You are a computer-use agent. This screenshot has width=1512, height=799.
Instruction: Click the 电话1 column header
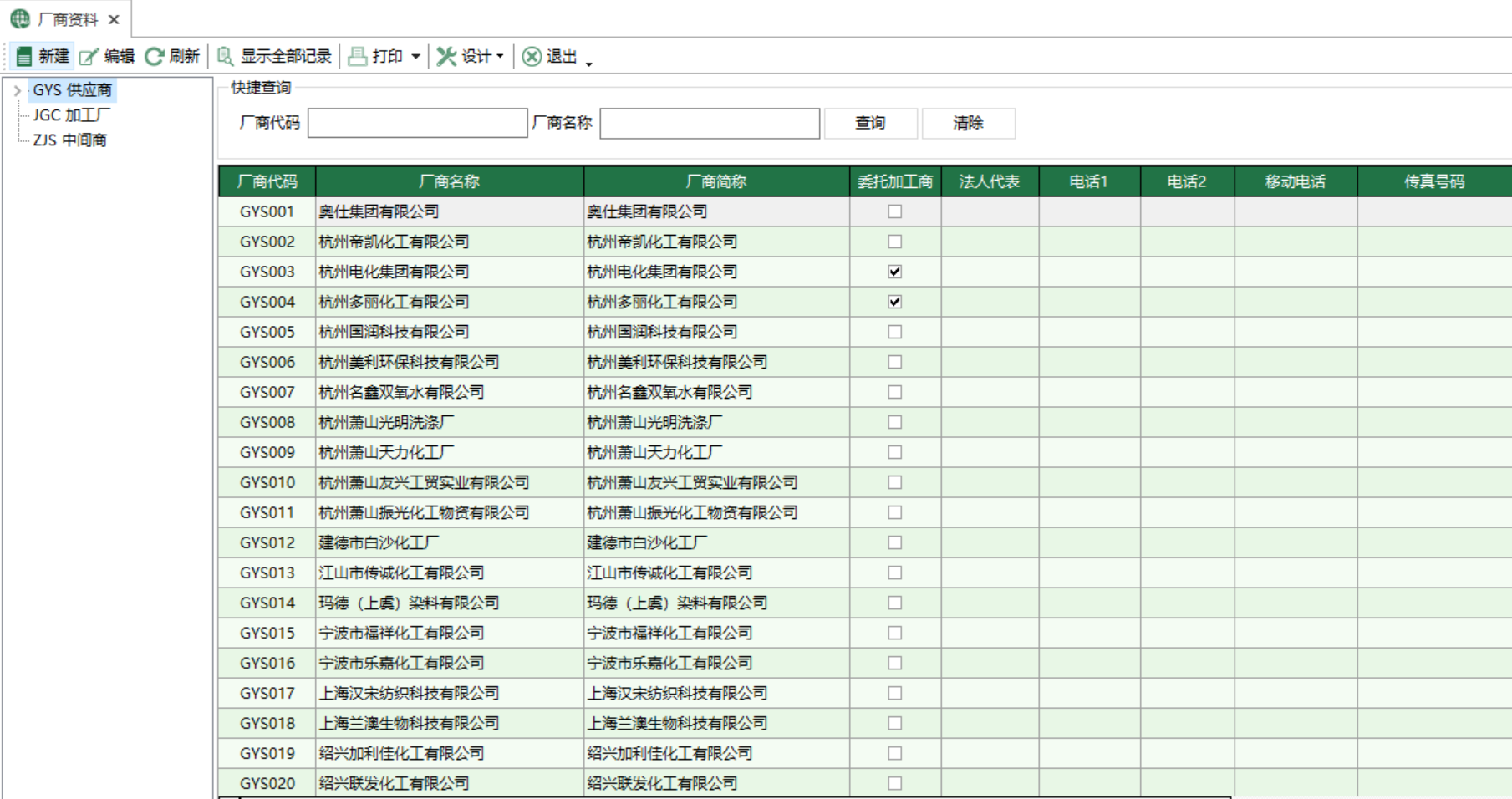[x=1089, y=181]
